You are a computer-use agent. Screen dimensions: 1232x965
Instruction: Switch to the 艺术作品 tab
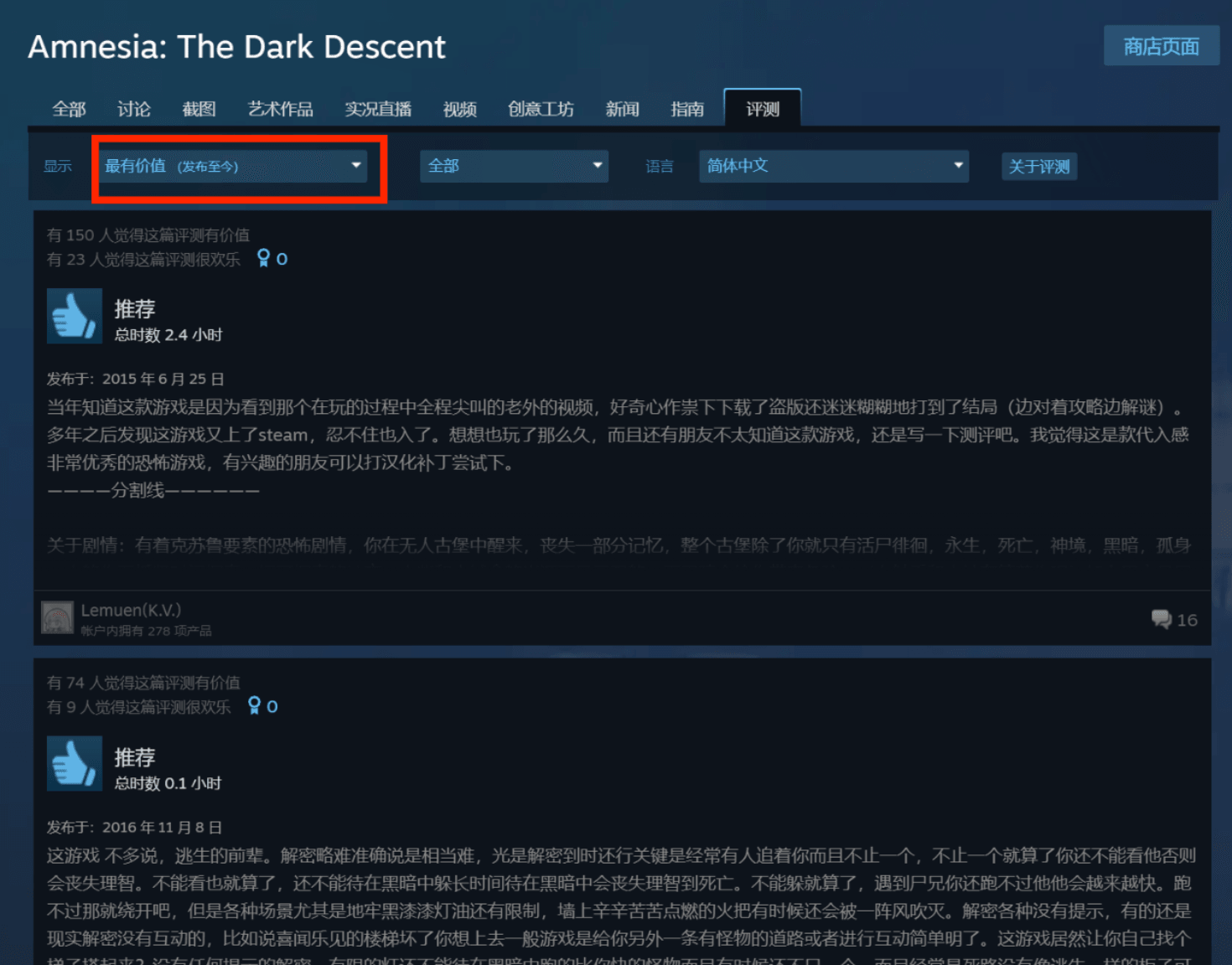coord(281,109)
